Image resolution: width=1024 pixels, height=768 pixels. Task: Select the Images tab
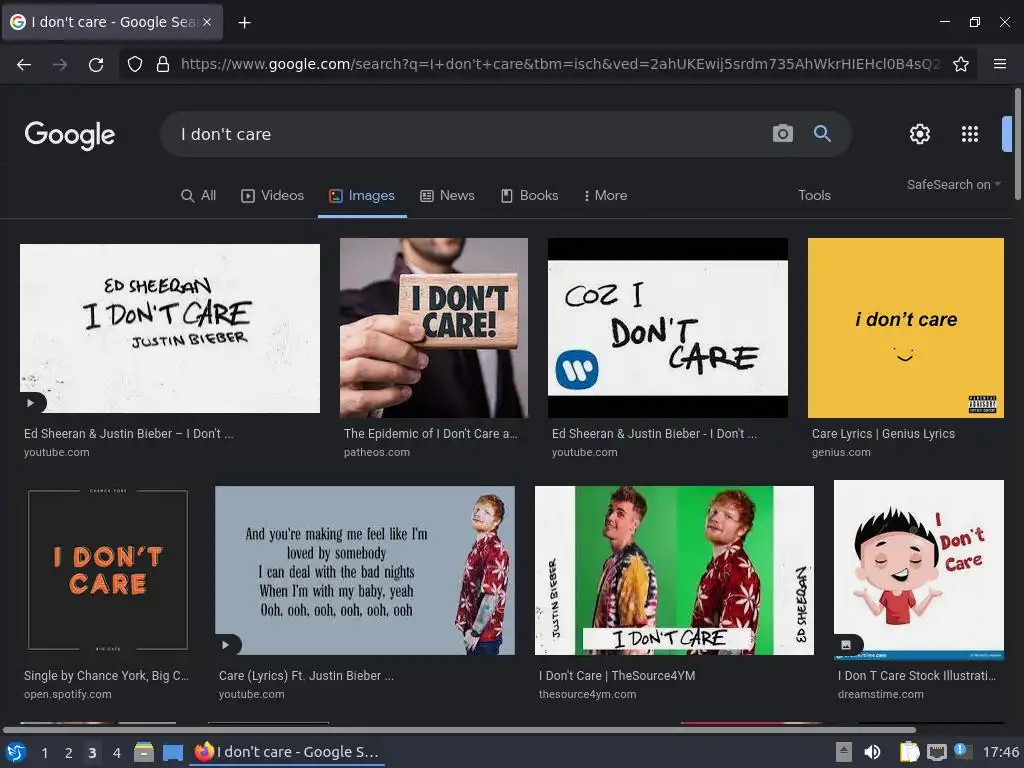click(x=362, y=195)
